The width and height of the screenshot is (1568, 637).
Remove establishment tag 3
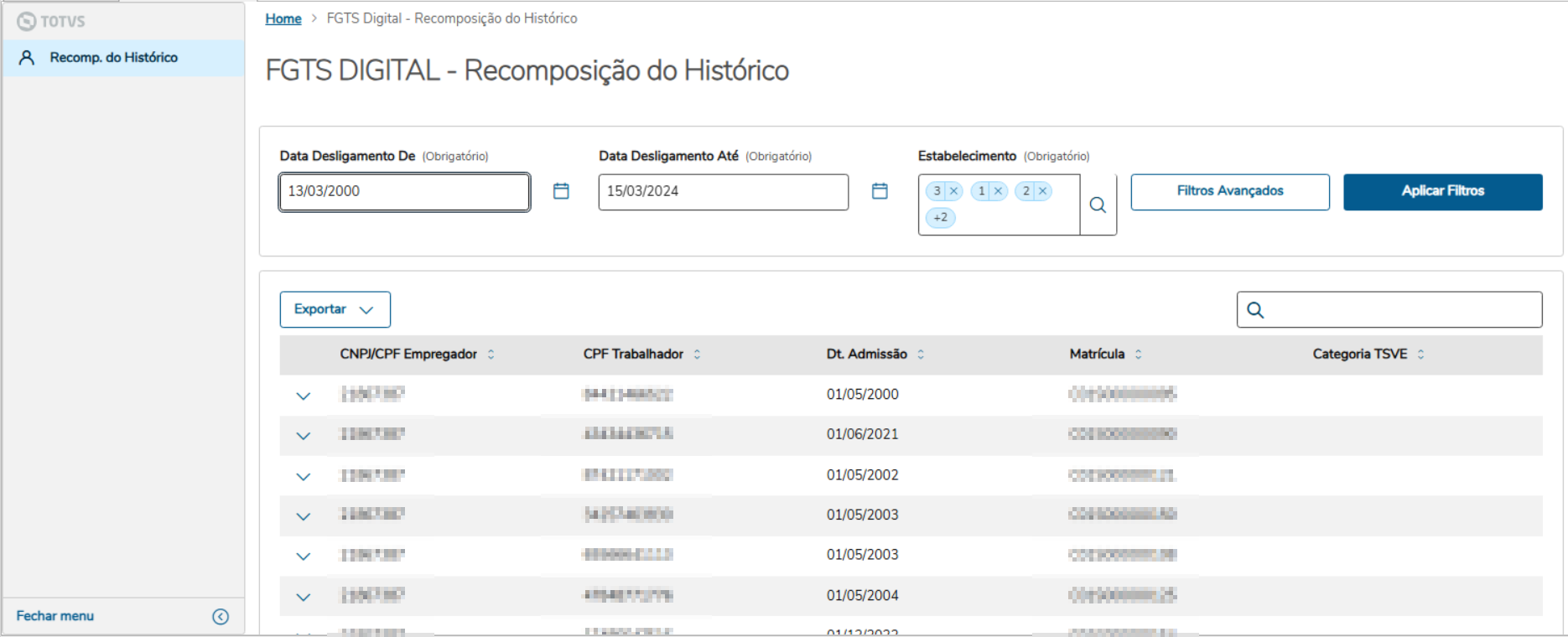point(953,191)
